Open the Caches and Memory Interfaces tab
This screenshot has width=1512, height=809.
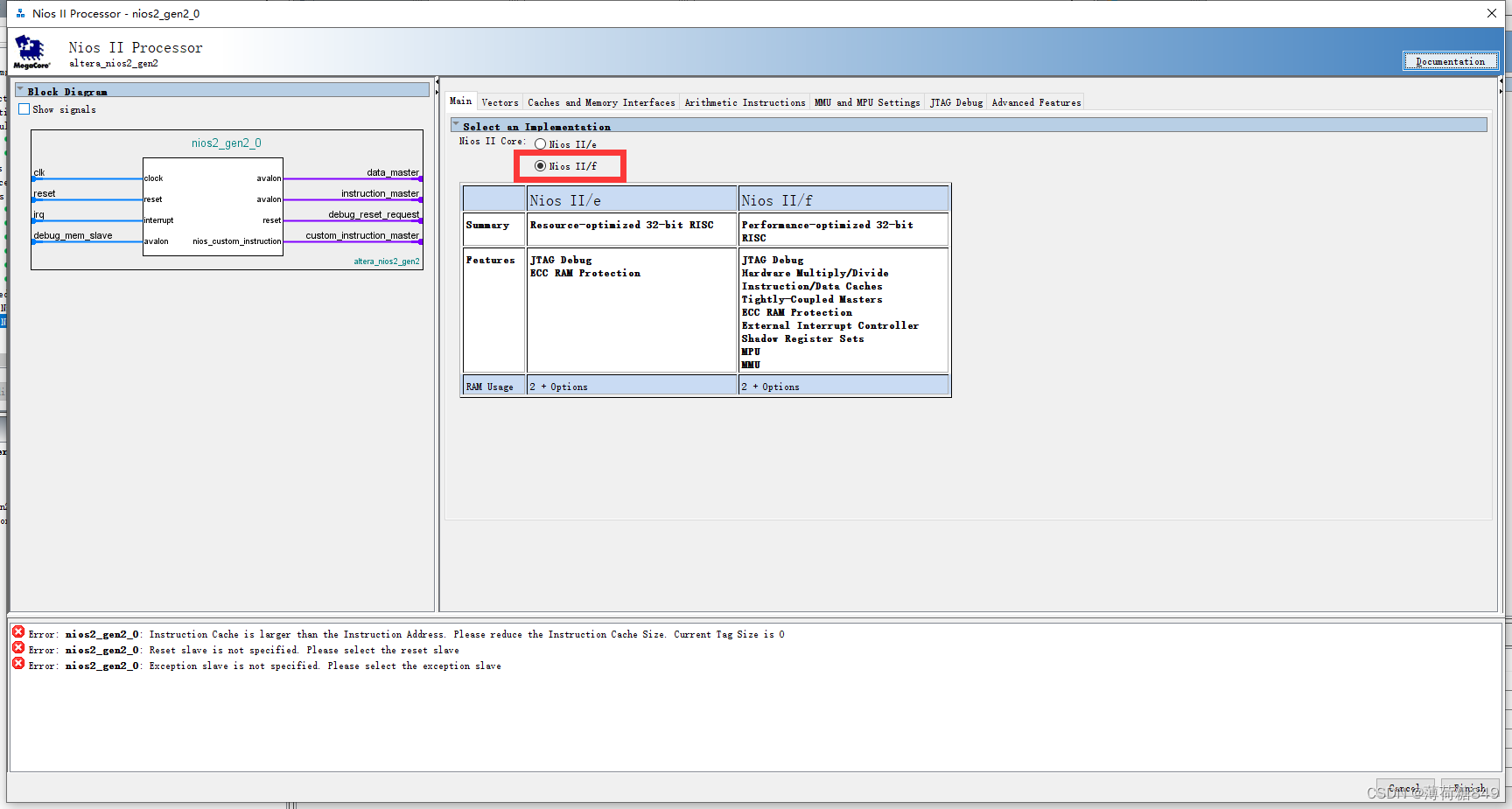coord(600,101)
